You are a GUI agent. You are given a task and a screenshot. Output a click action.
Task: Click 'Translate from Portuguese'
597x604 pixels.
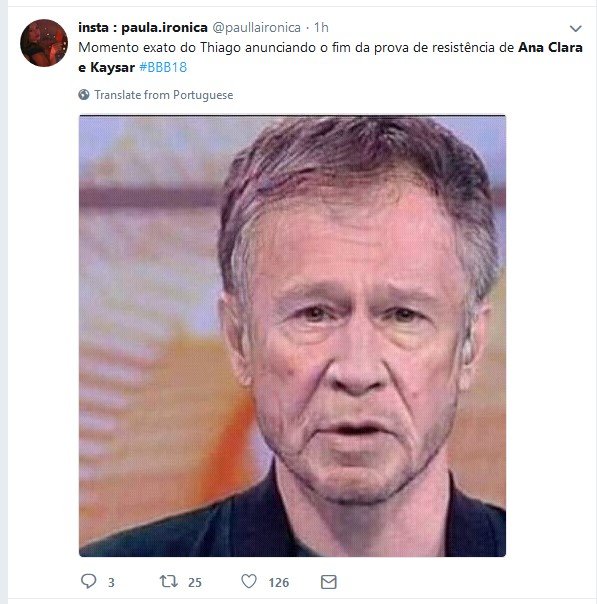pyautogui.click(x=164, y=95)
